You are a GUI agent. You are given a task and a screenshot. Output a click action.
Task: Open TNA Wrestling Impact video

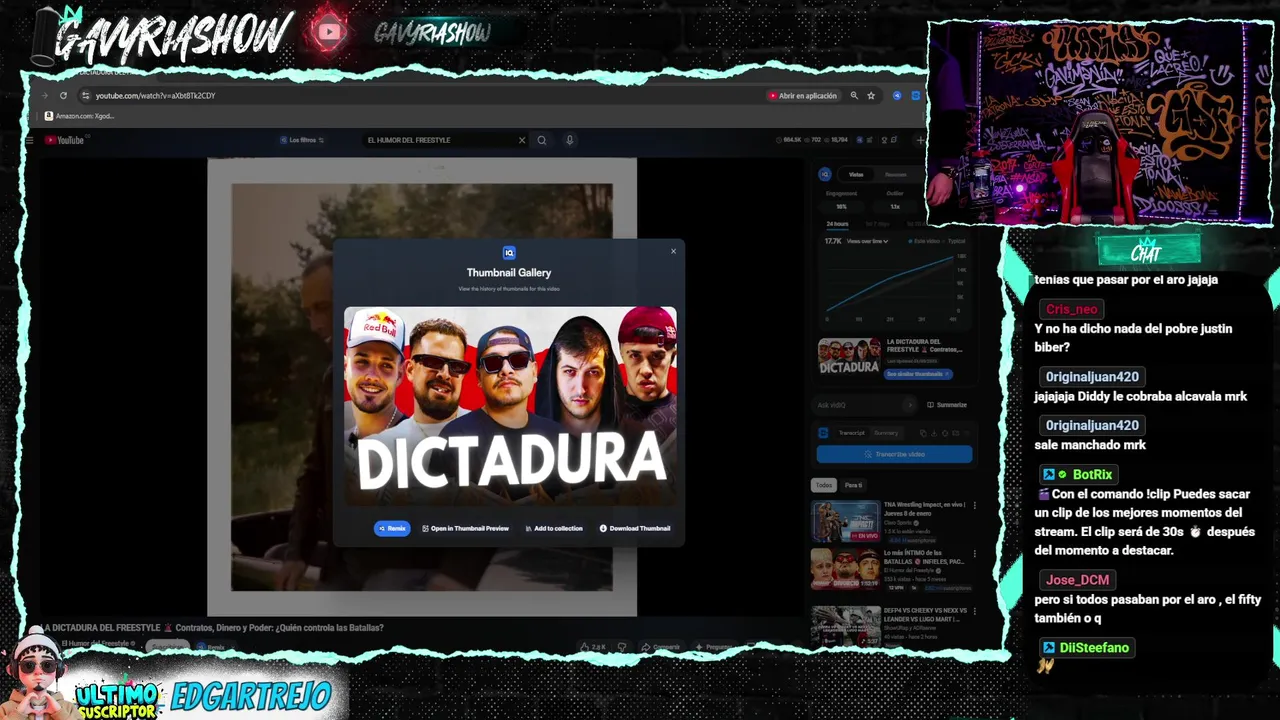pyautogui.click(x=845, y=521)
